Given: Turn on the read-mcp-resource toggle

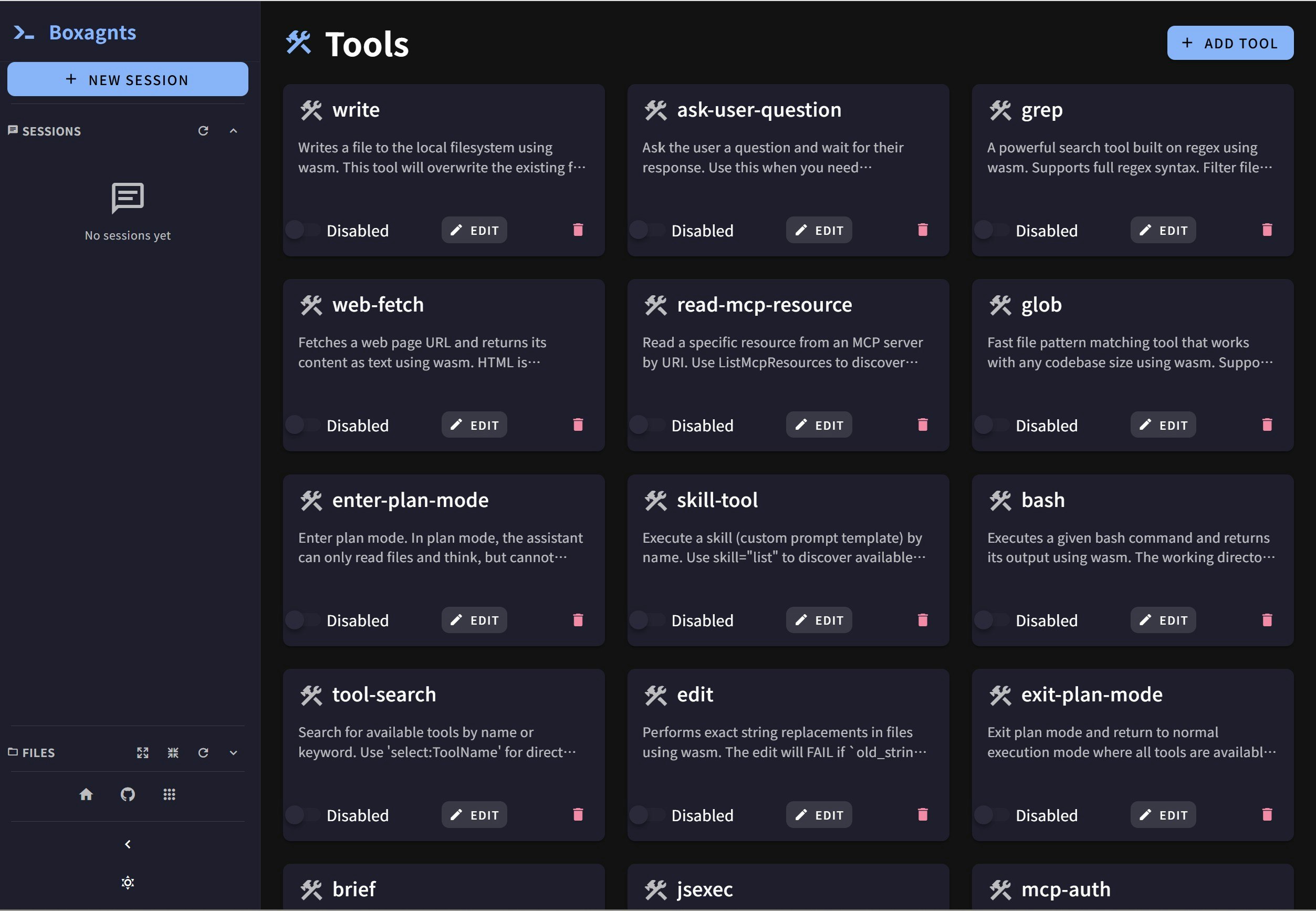Looking at the screenshot, I should tap(647, 425).
